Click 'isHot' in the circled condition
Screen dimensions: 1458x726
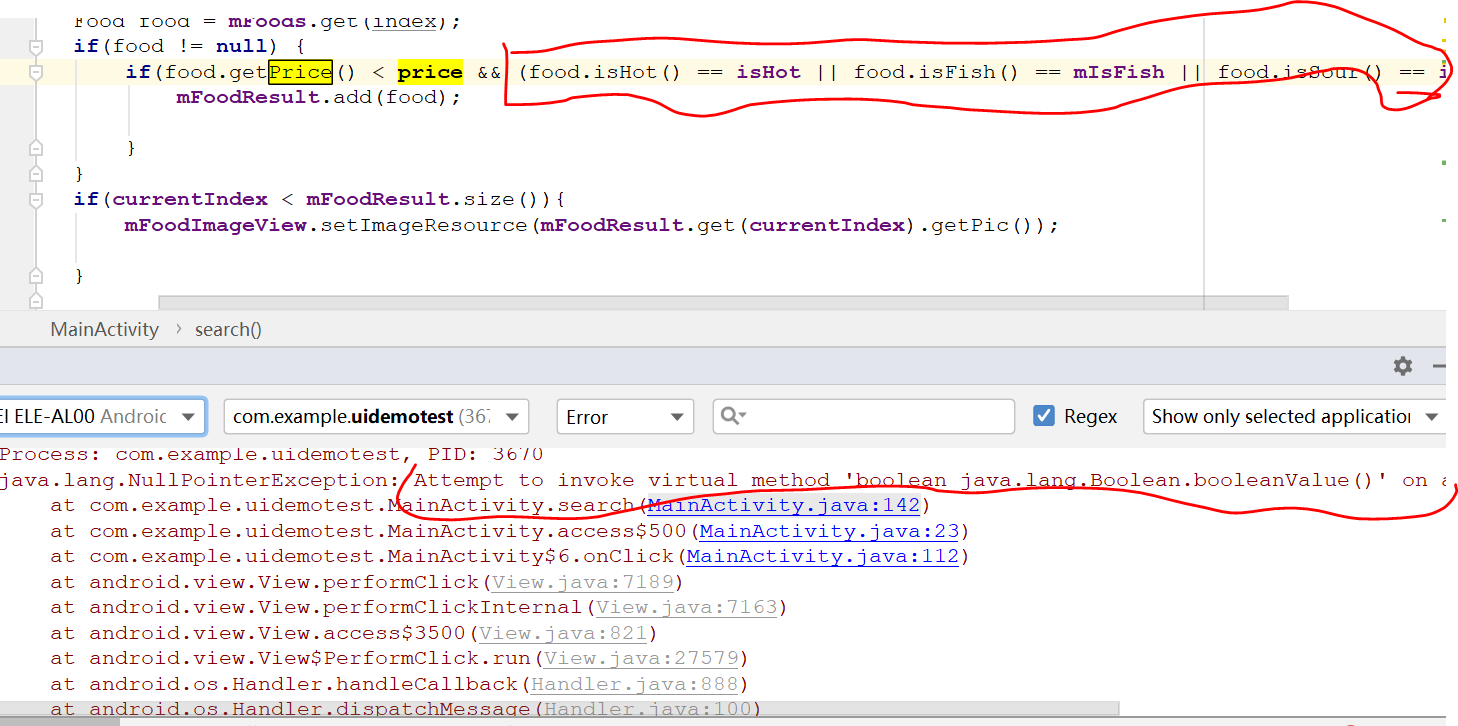click(769, 72)
